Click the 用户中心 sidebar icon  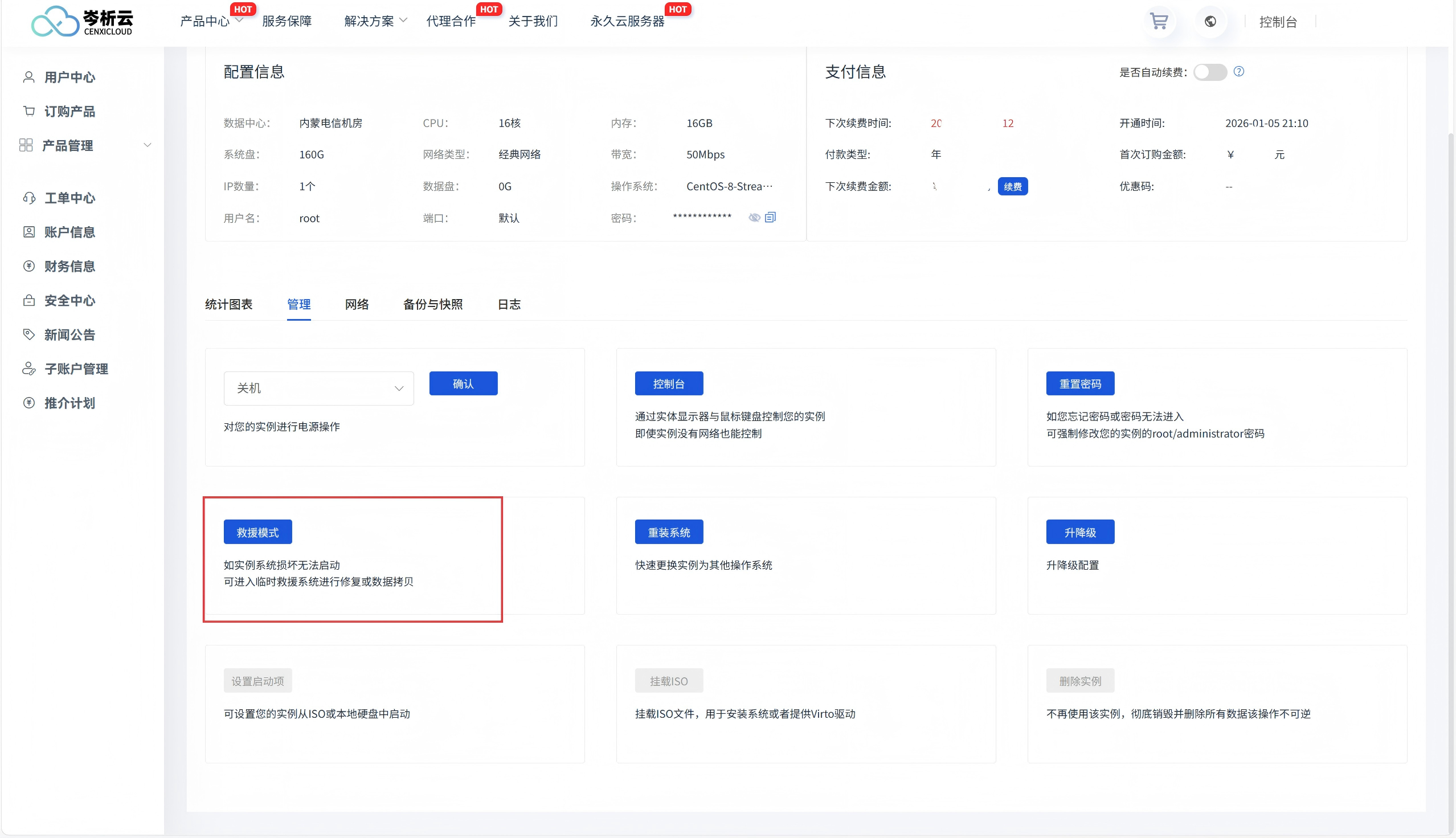coord(28,77)
